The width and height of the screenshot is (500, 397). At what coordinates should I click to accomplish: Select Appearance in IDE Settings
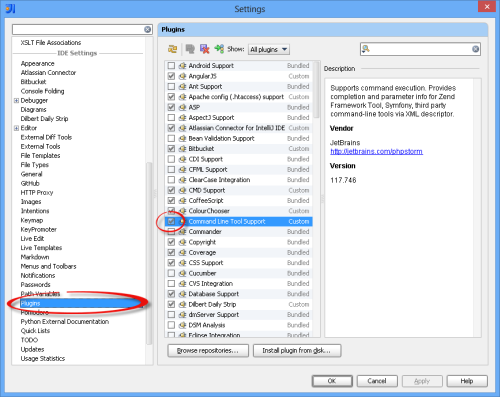click(x=37, y=63)
